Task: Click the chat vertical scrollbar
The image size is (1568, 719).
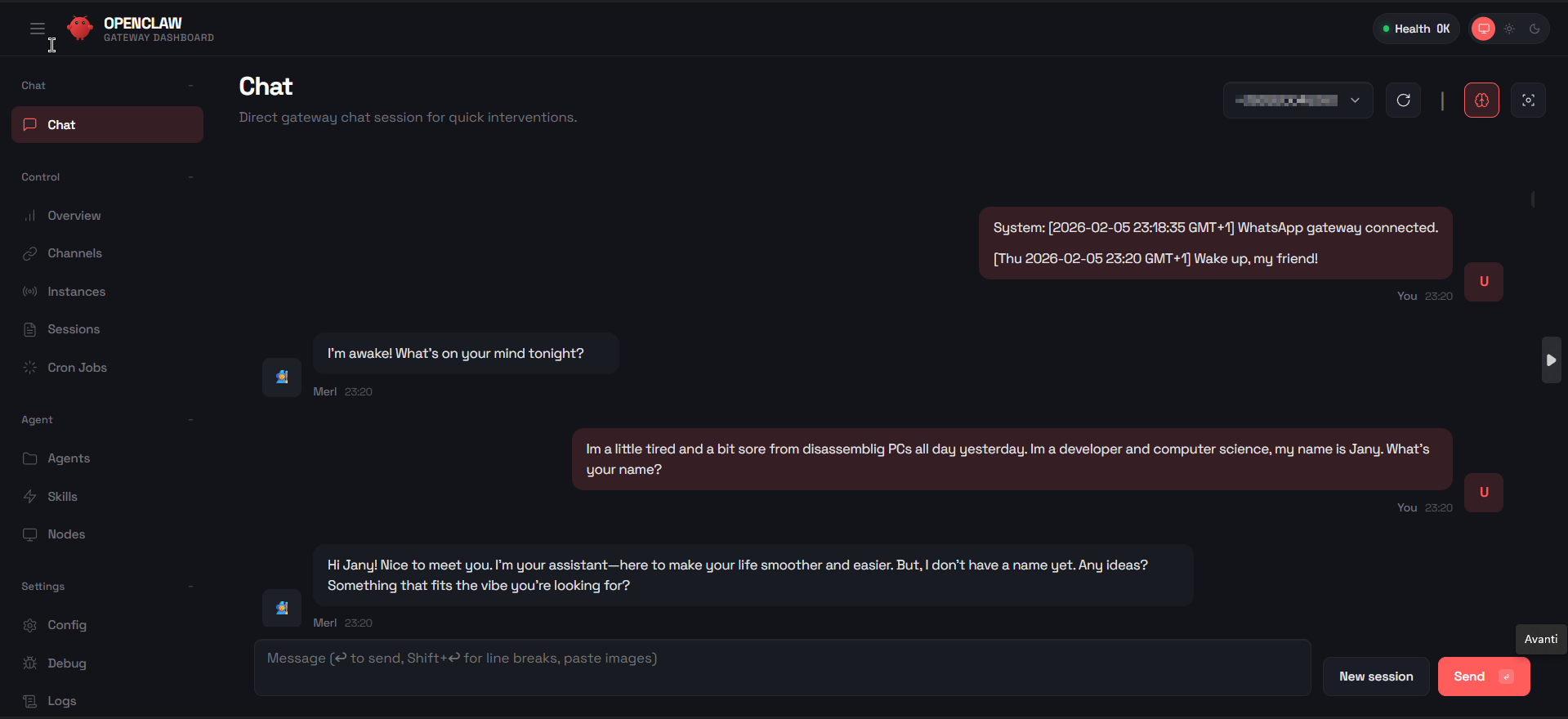Action: (x=1533, y=199)
